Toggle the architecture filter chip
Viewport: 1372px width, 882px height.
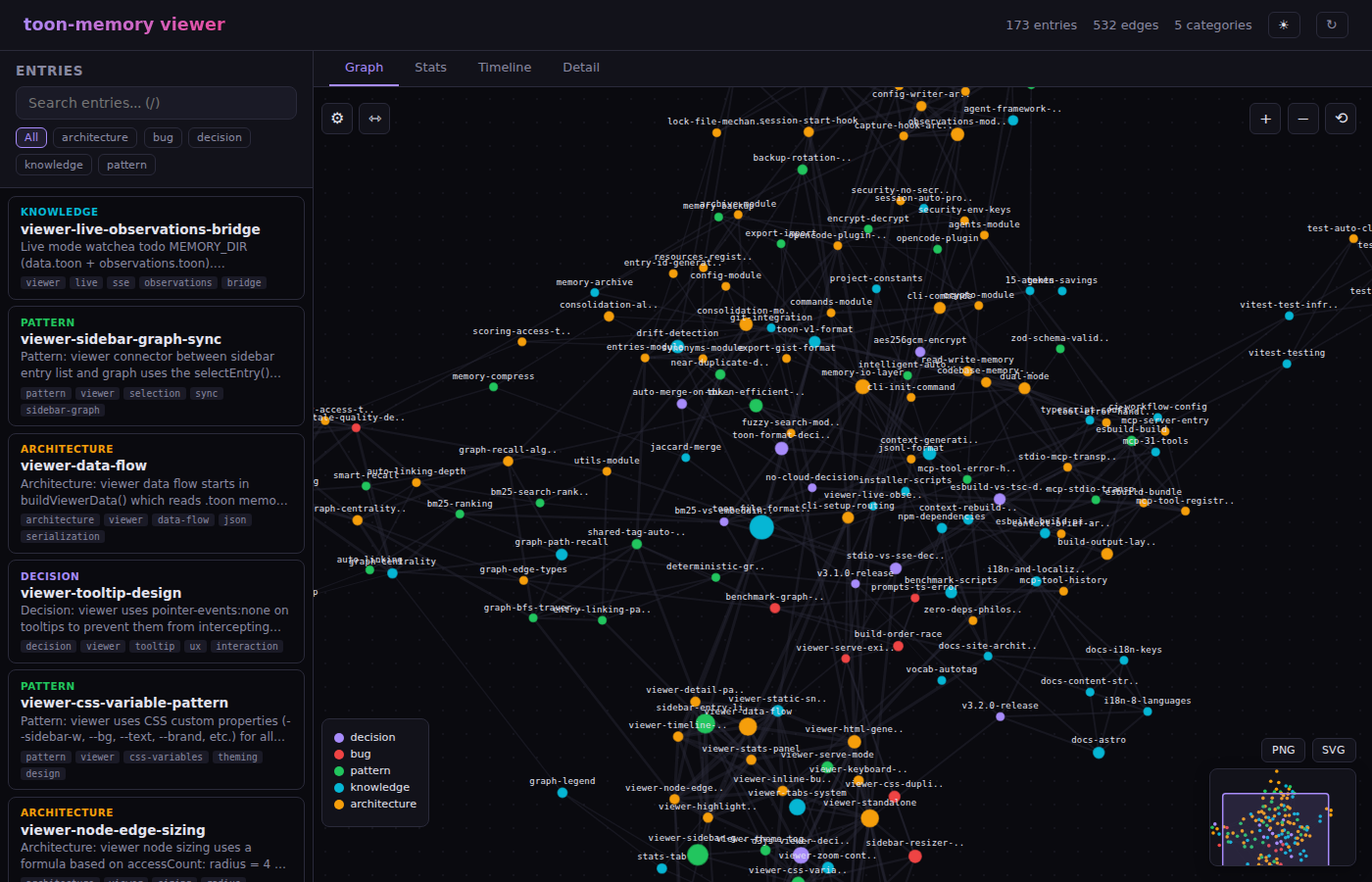point(95,137)
